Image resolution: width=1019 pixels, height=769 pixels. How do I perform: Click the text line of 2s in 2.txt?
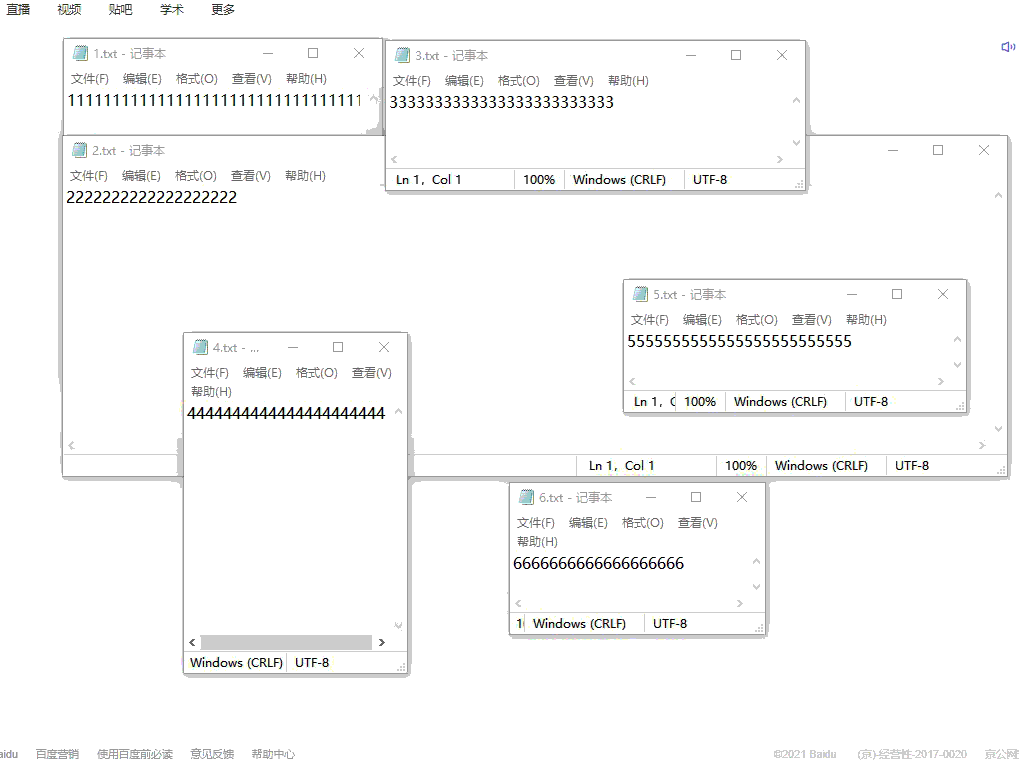pyautogui.click(x=151, y=198)
